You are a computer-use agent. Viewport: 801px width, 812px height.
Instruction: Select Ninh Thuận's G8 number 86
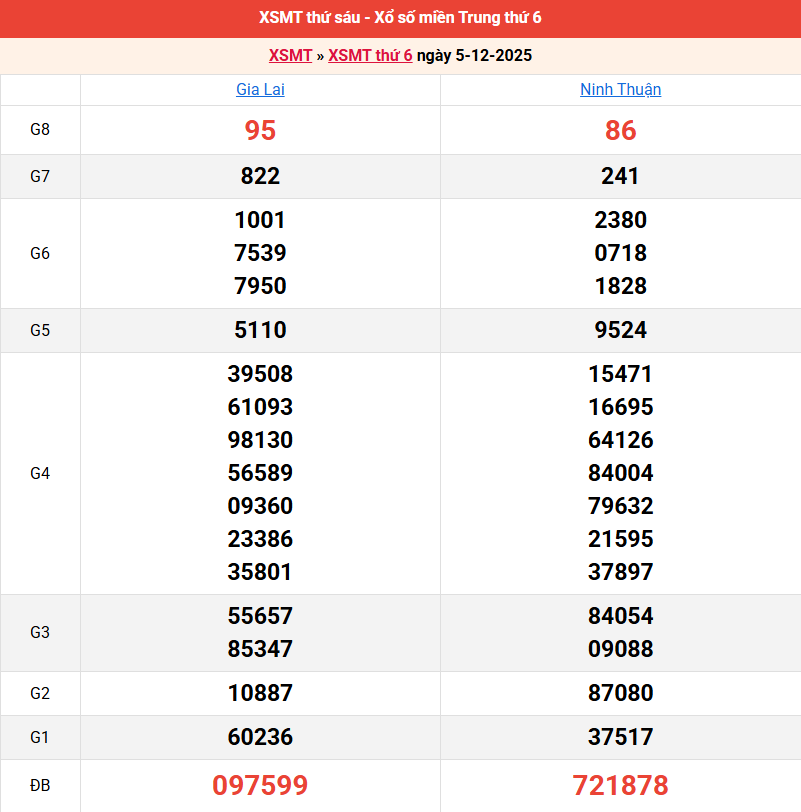click(620, 129)
